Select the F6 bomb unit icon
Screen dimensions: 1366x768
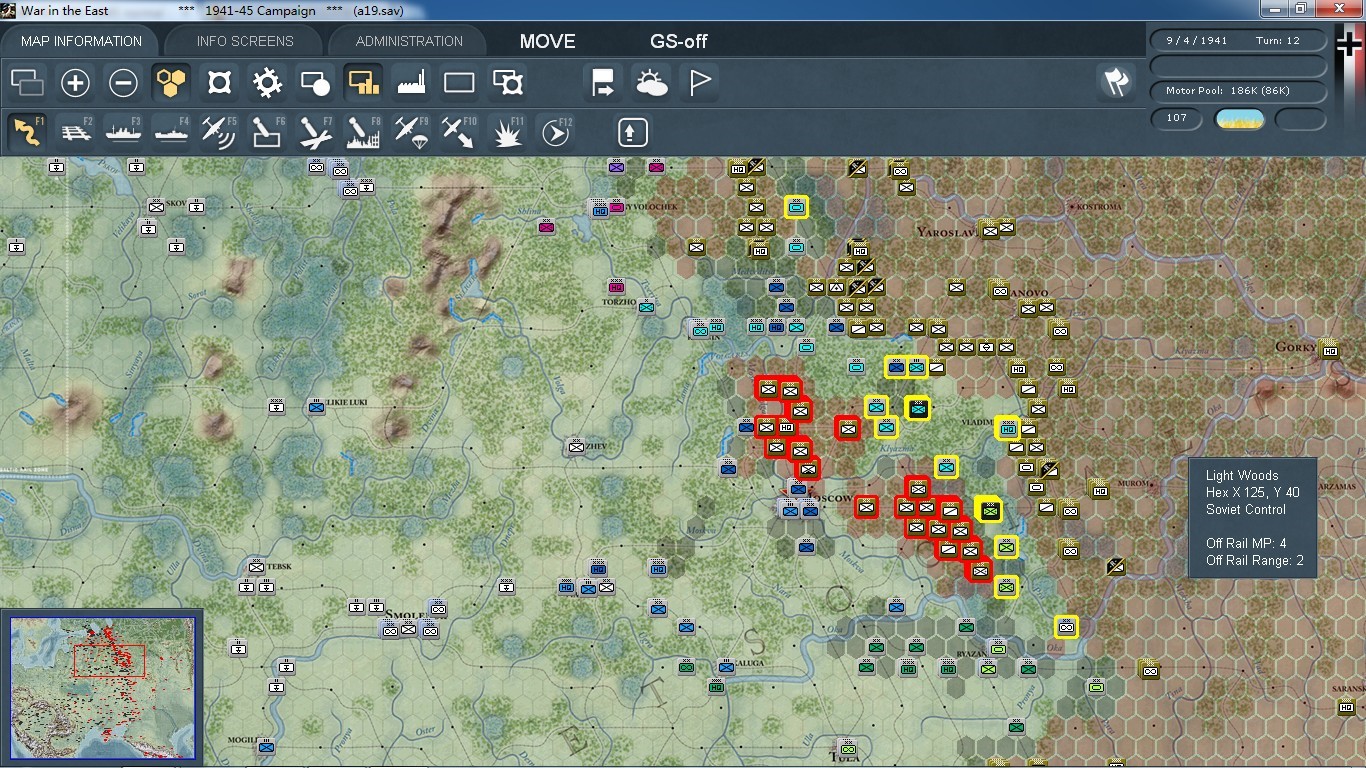[x=267, y=132]
